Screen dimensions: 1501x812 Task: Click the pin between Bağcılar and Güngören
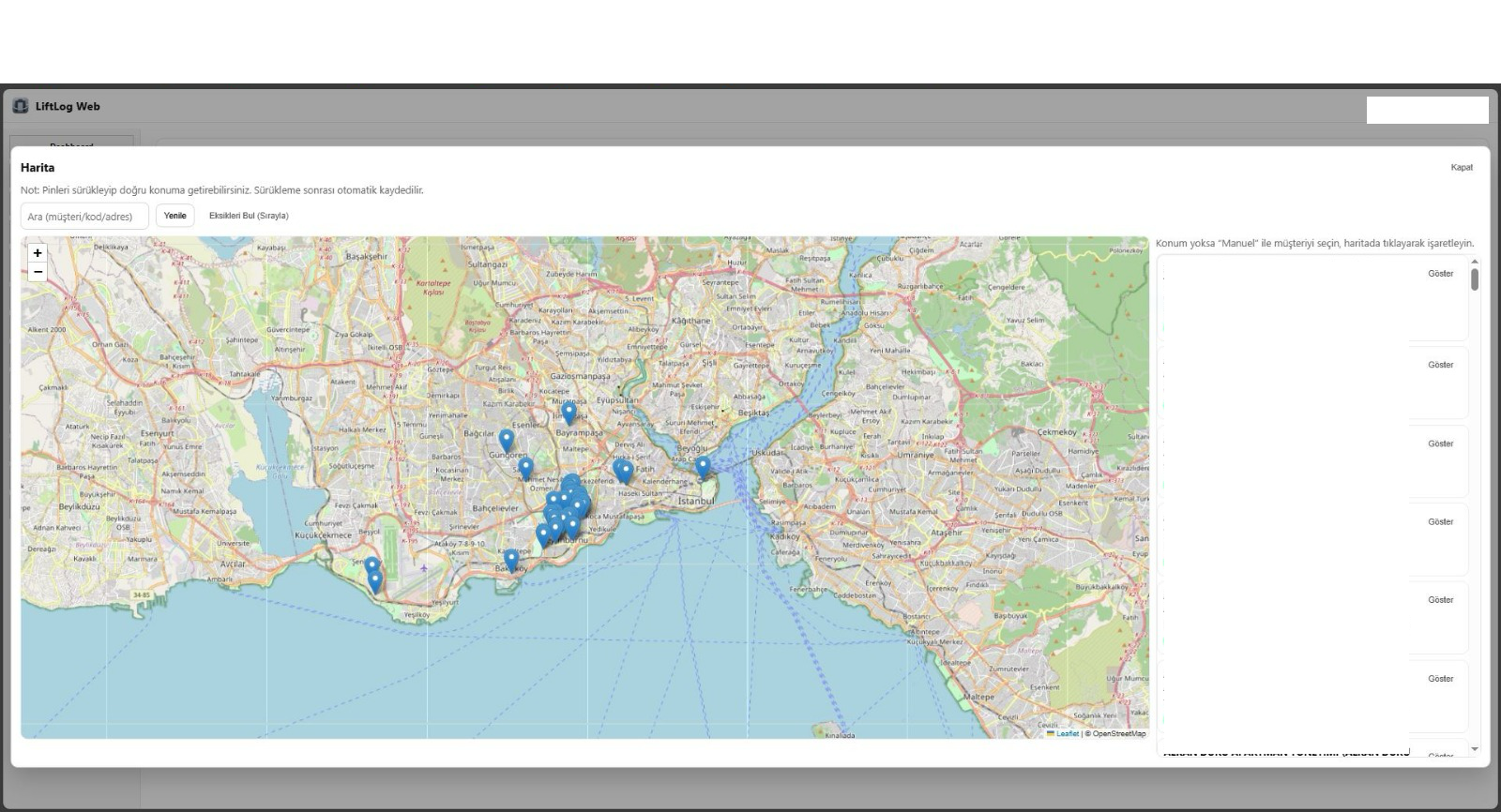[507, 439]
